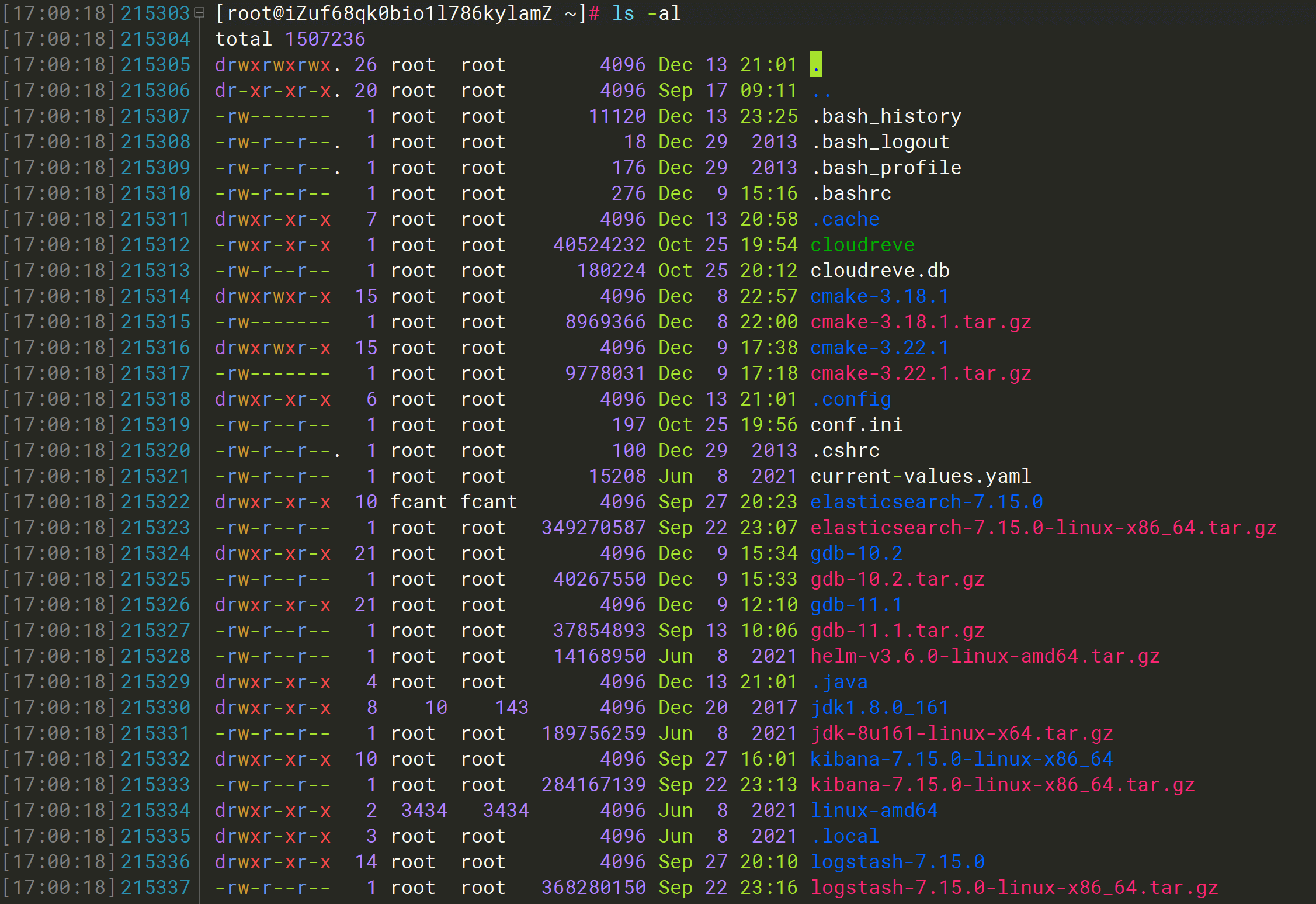The image size is (1316, 904).
Task: Click the total 1507236 value
Action: (x=325, y=39)
